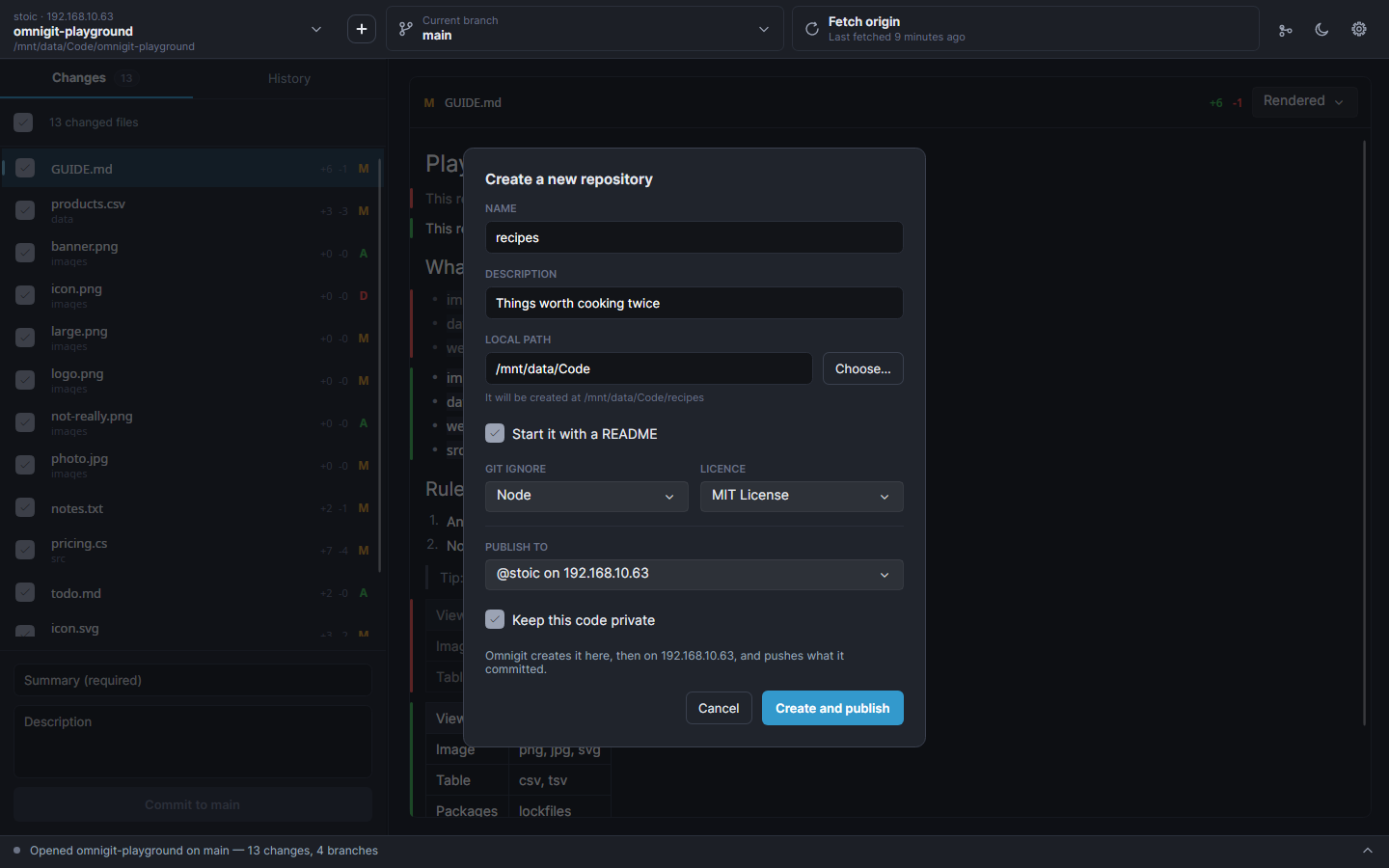Image resolution: width=1389 pixels, height=868 pixels.
Task: Toggle Keep this code private checkbox
Action: click(x=495, y=619)
